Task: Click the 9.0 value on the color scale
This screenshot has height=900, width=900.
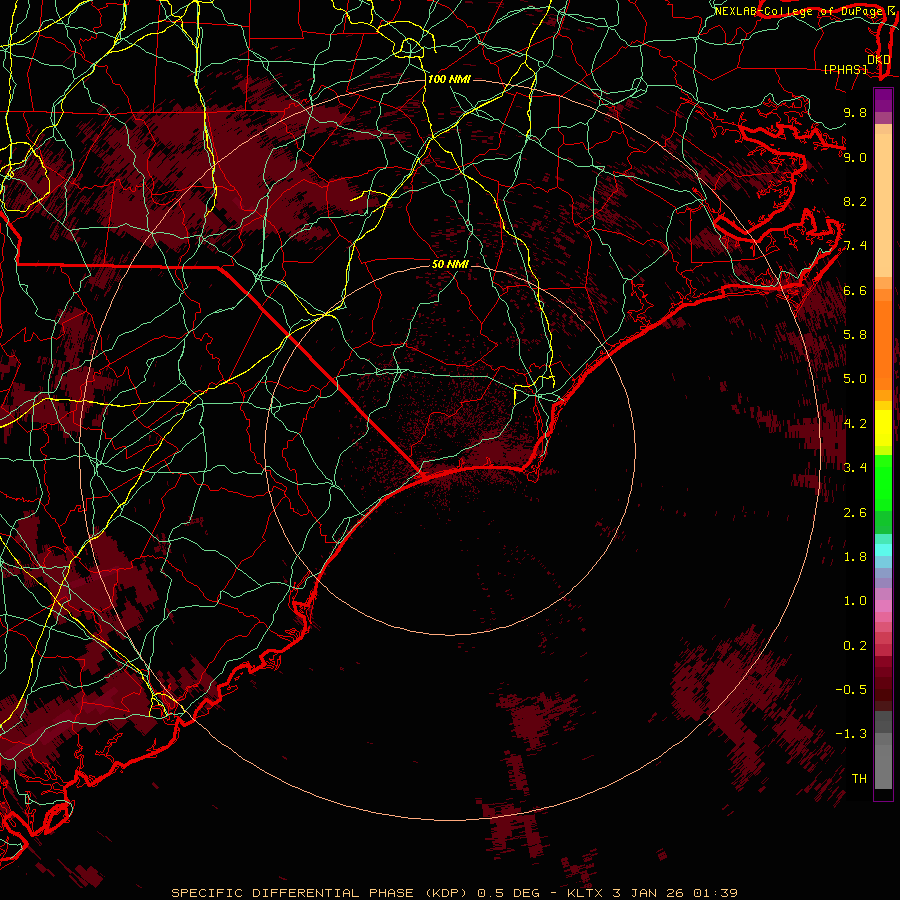Action: (x=855, y=157)
